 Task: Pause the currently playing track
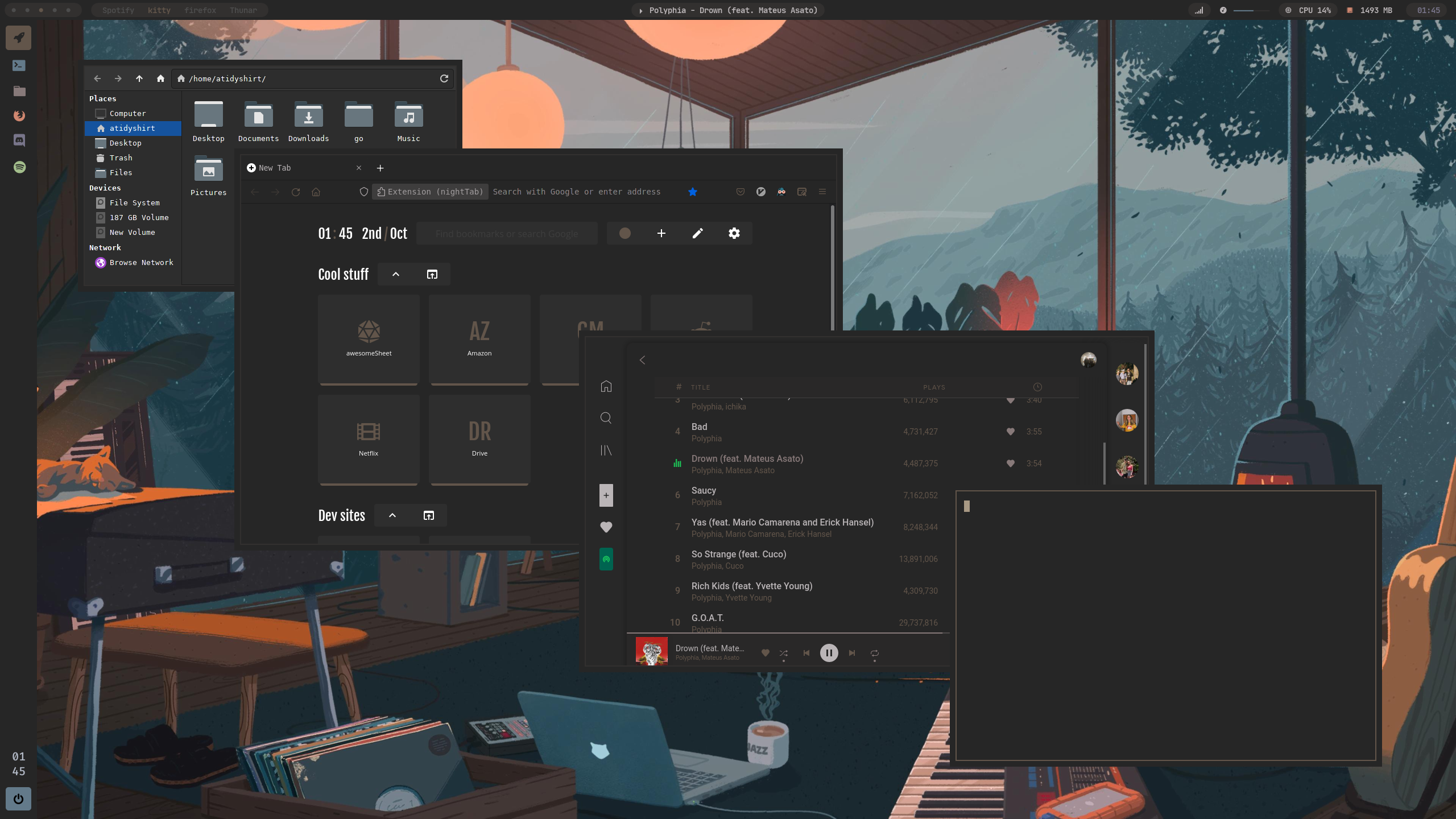[829, 653]
